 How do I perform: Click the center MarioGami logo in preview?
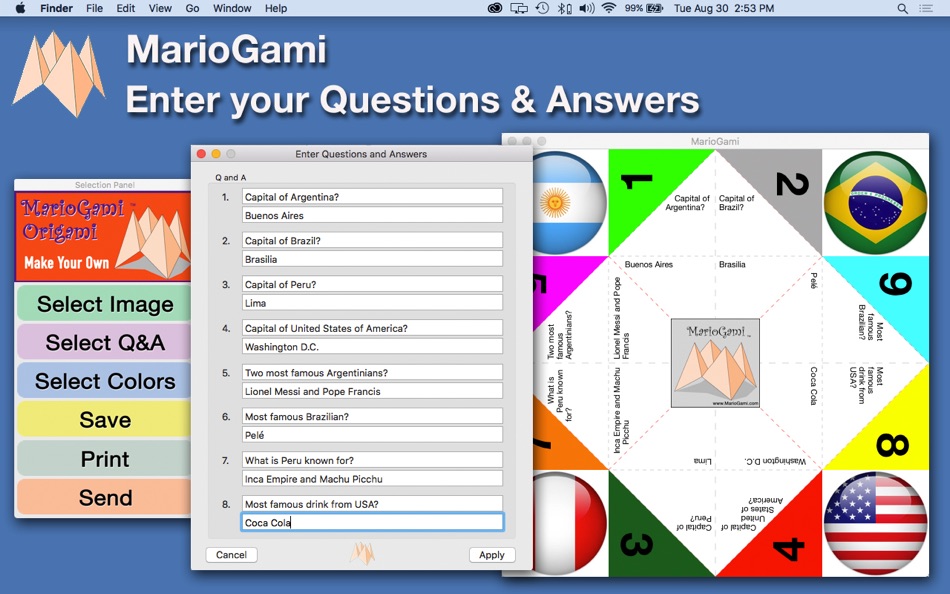coord(715,363)
